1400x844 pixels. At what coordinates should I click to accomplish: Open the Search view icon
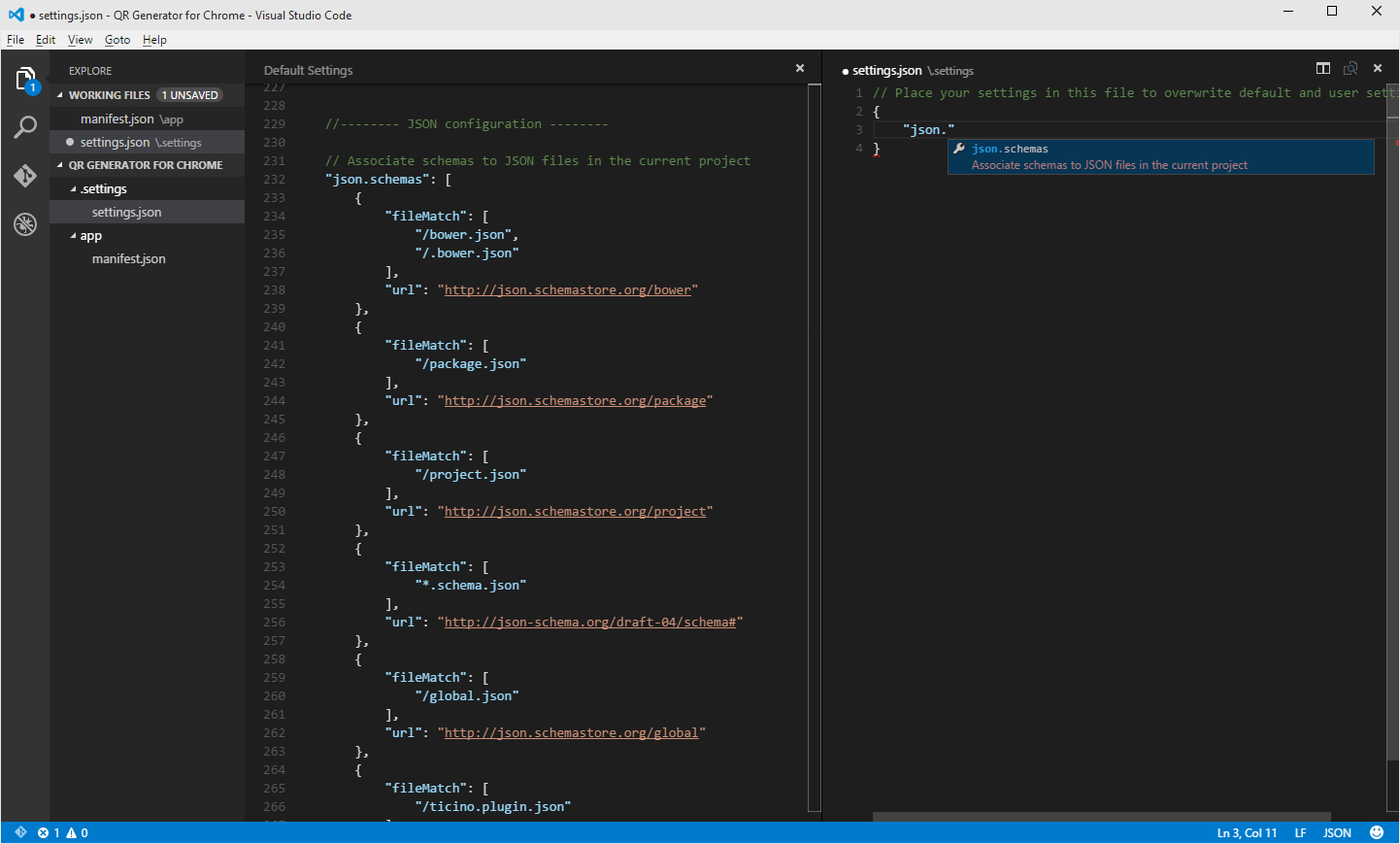pos(25,127)
